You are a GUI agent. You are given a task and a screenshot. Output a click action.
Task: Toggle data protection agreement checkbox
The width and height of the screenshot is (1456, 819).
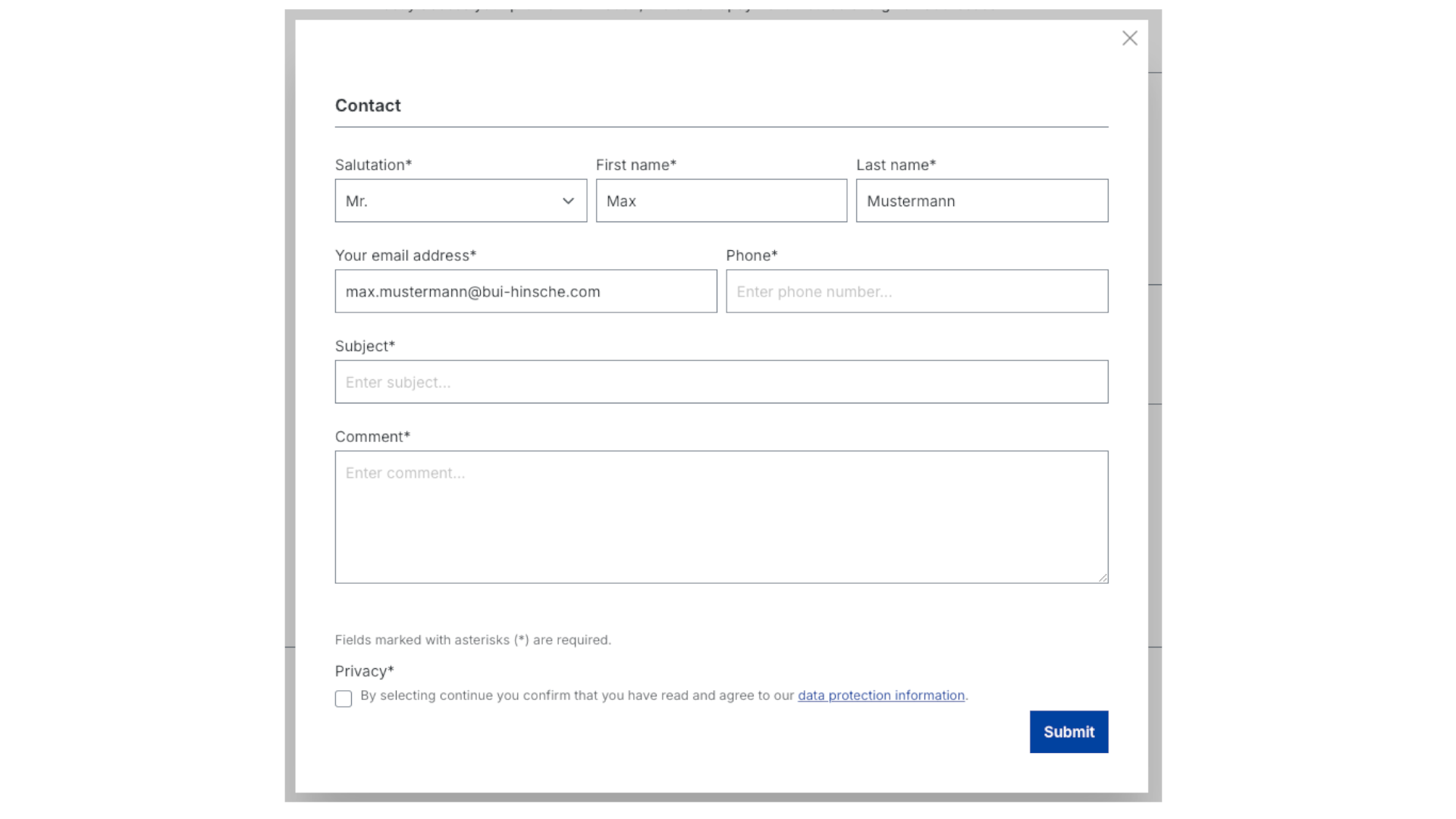point(343,698)
